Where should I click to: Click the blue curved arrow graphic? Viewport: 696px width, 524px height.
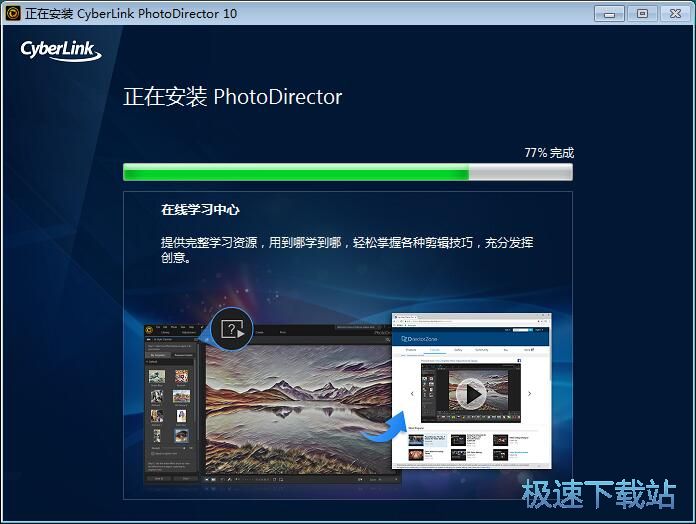[384, 427]
